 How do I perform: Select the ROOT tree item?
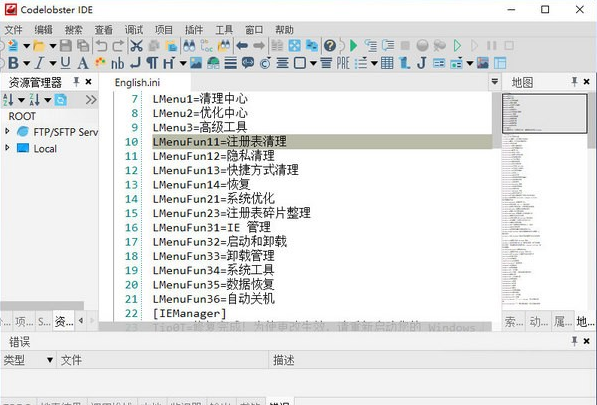tap(22, 116)
